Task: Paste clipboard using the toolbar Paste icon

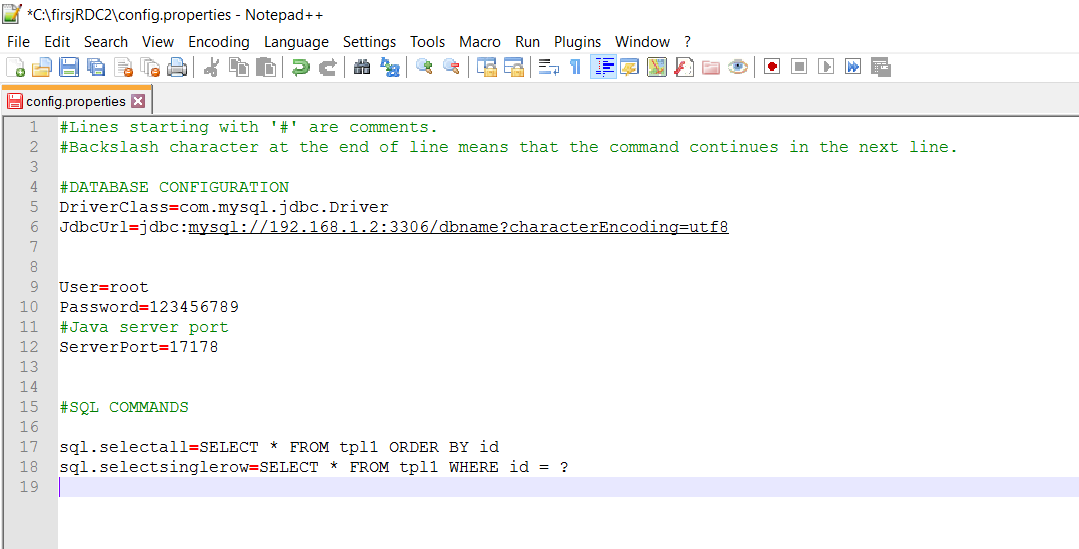Action: pos(266,67)
